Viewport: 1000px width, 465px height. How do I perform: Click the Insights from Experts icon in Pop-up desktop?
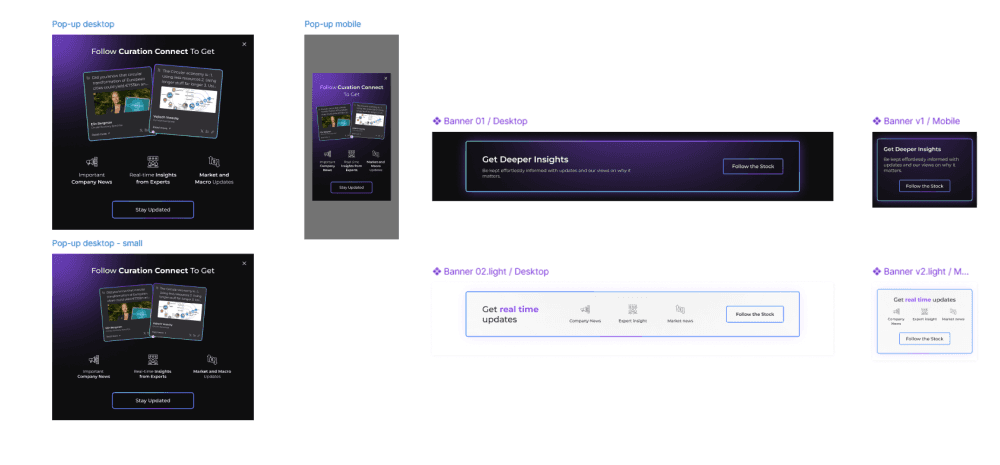tap(153, 162)
